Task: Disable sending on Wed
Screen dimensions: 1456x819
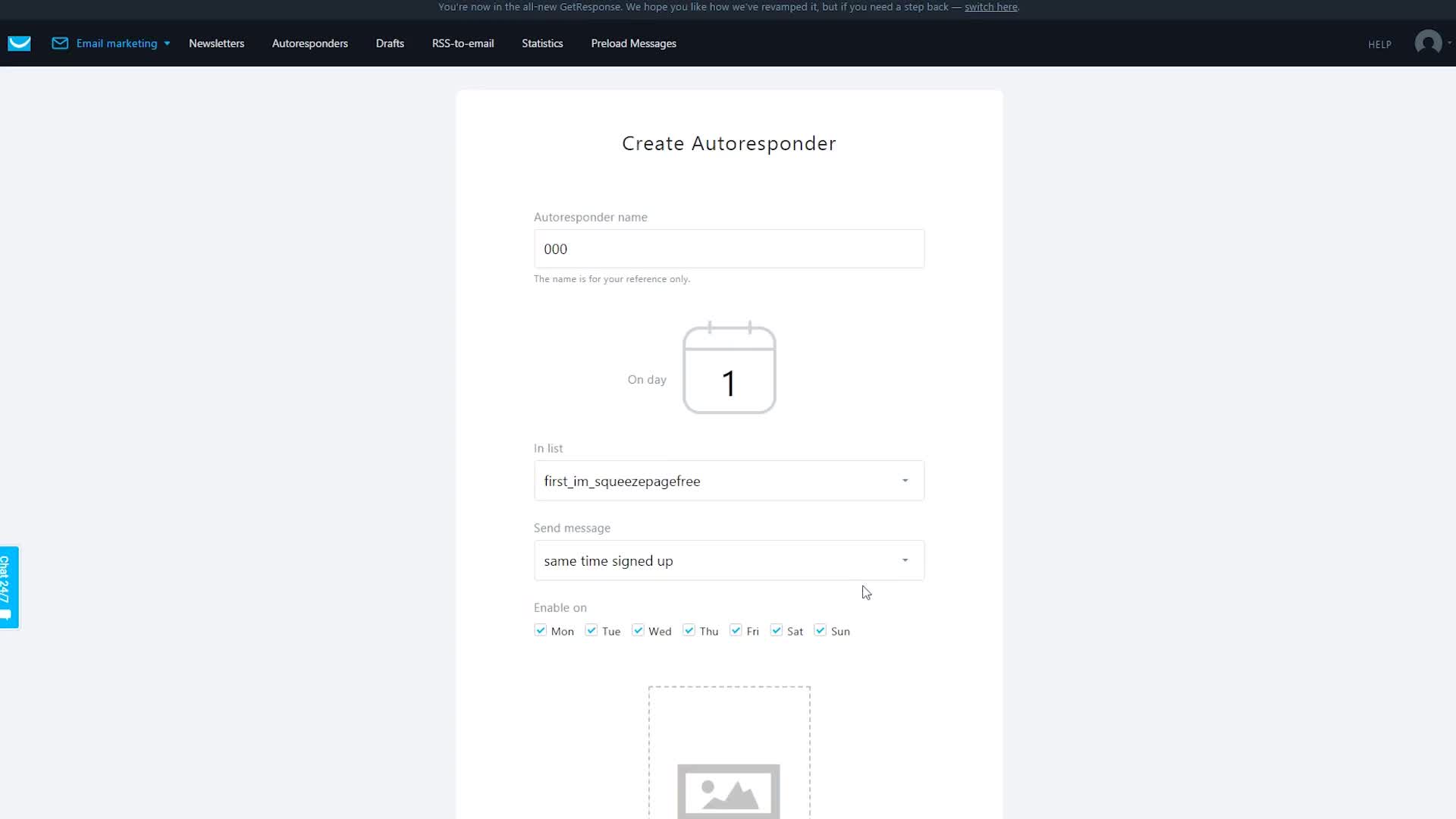Action: [638, 630]
